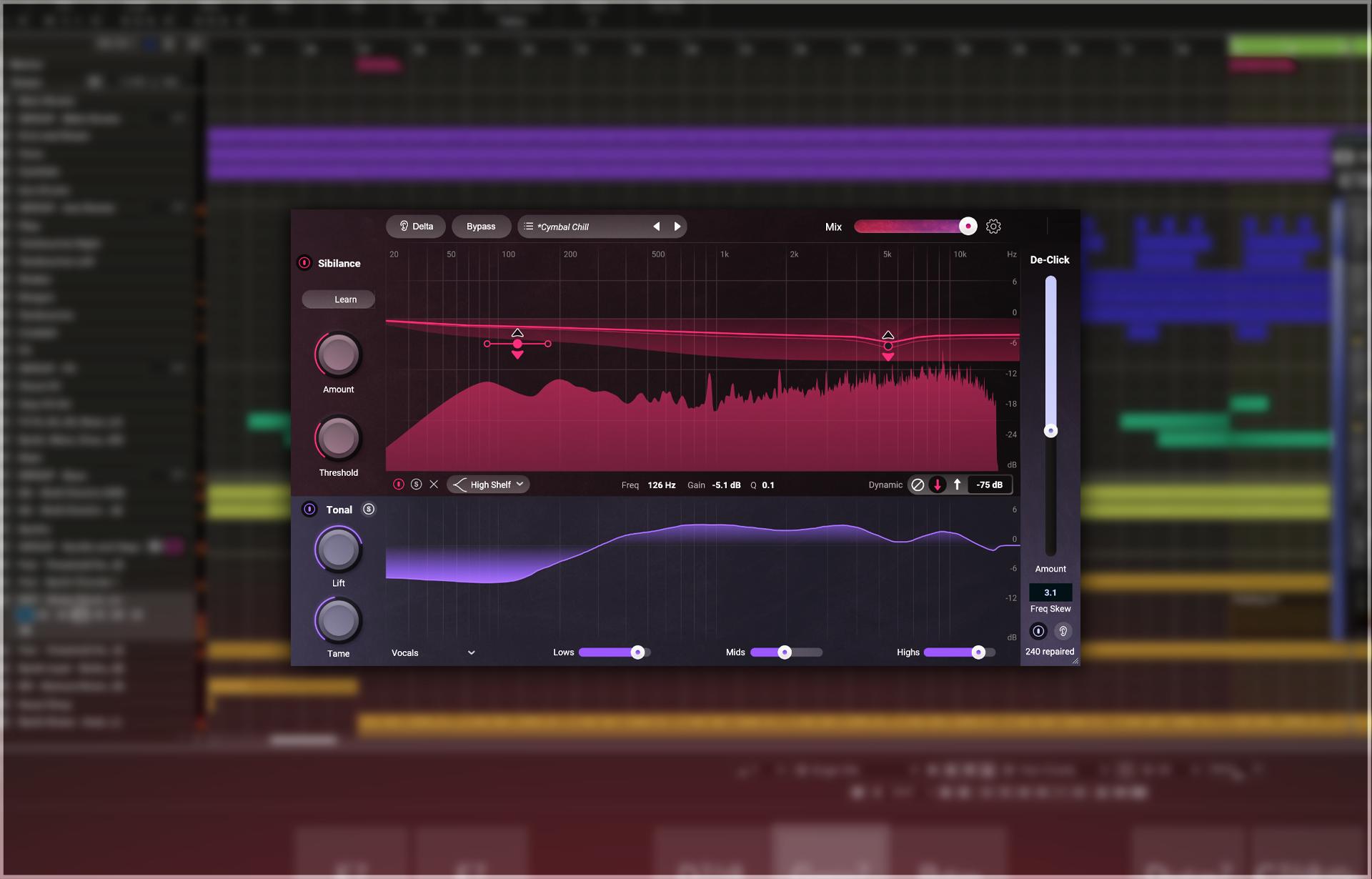The image size is (1372, 879).
Task: Toggle the De-Click listen ear icon
Action: [1063, 631]
